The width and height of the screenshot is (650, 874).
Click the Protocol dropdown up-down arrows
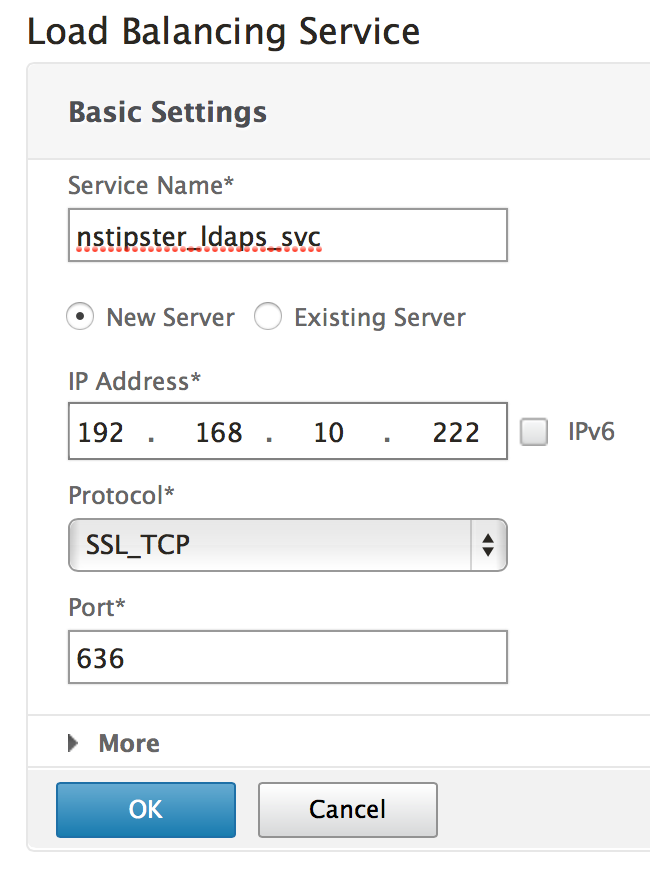pos(488,545)
